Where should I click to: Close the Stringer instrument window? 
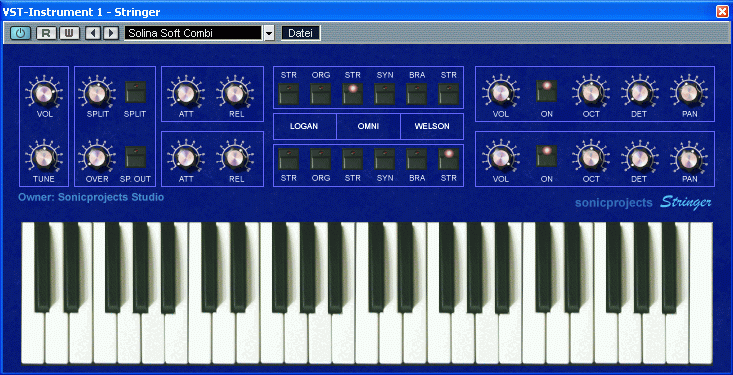pos(723,12)
